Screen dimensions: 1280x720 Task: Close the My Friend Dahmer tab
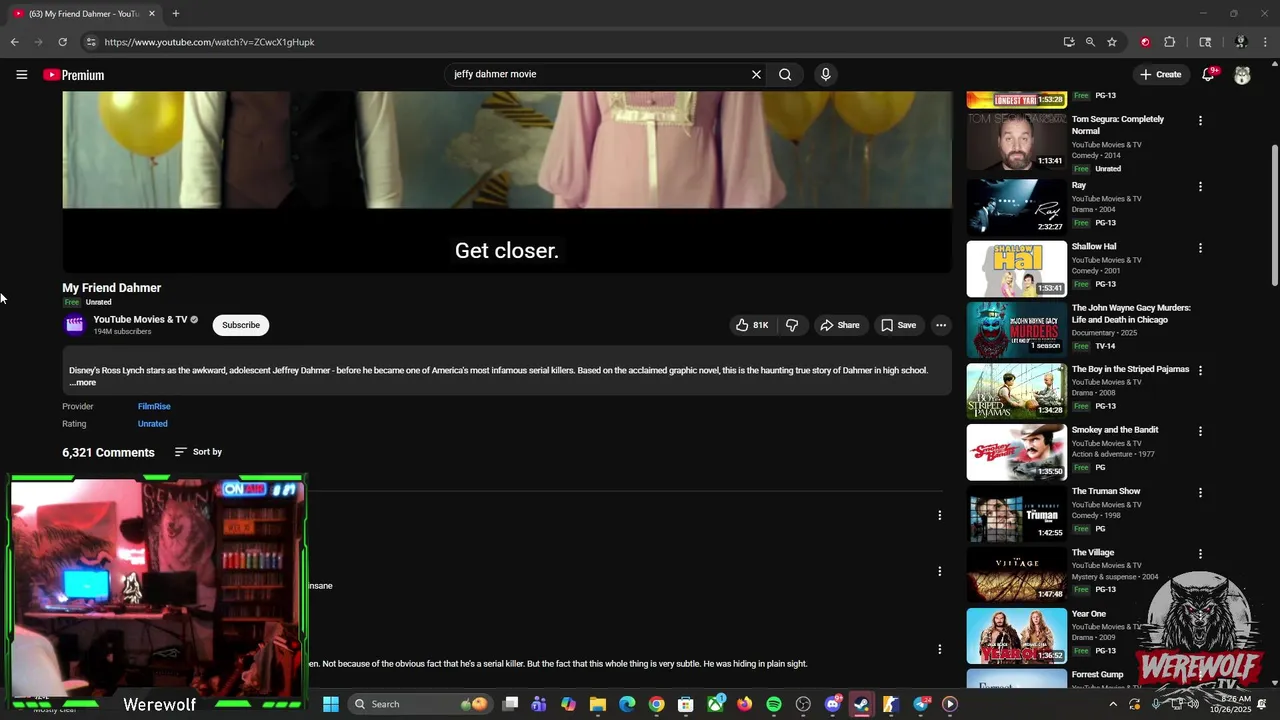coord(152,14)
